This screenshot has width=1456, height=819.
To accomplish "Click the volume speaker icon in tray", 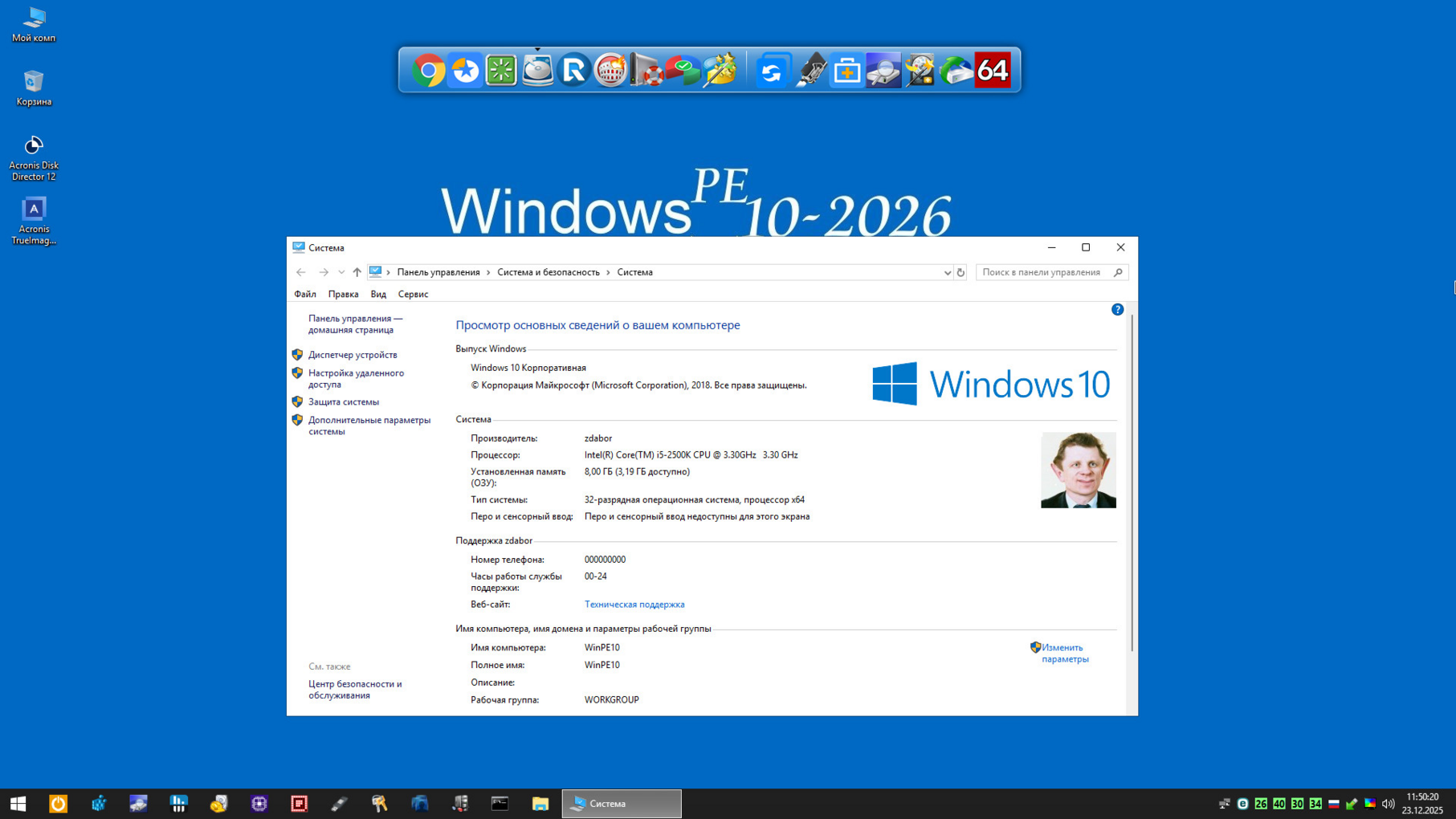I will pyautogui.click(x=1388, y=803).
